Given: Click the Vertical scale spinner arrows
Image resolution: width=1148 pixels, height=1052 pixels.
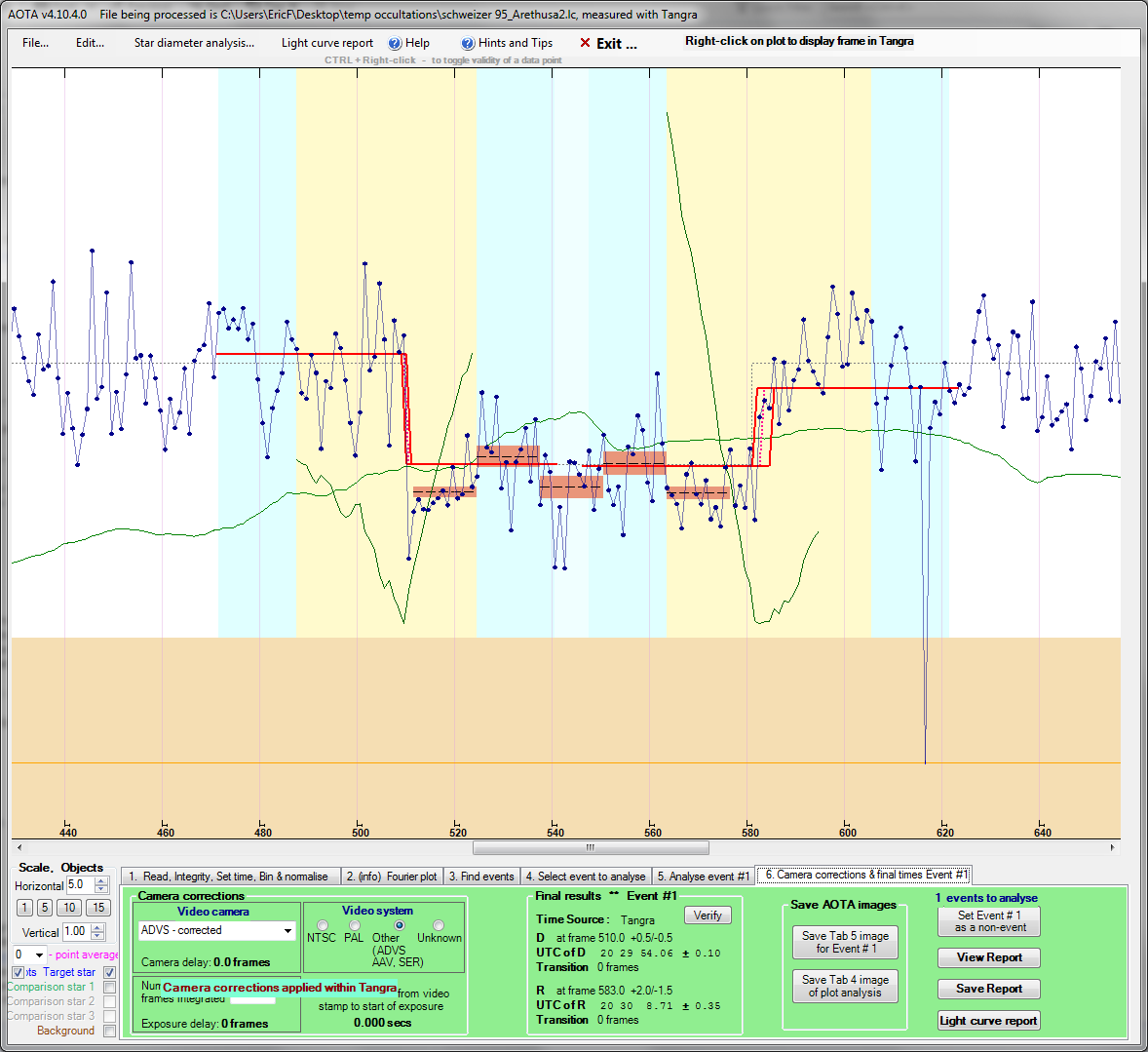Looking at the screenshot, I should [x=96, y=932].
